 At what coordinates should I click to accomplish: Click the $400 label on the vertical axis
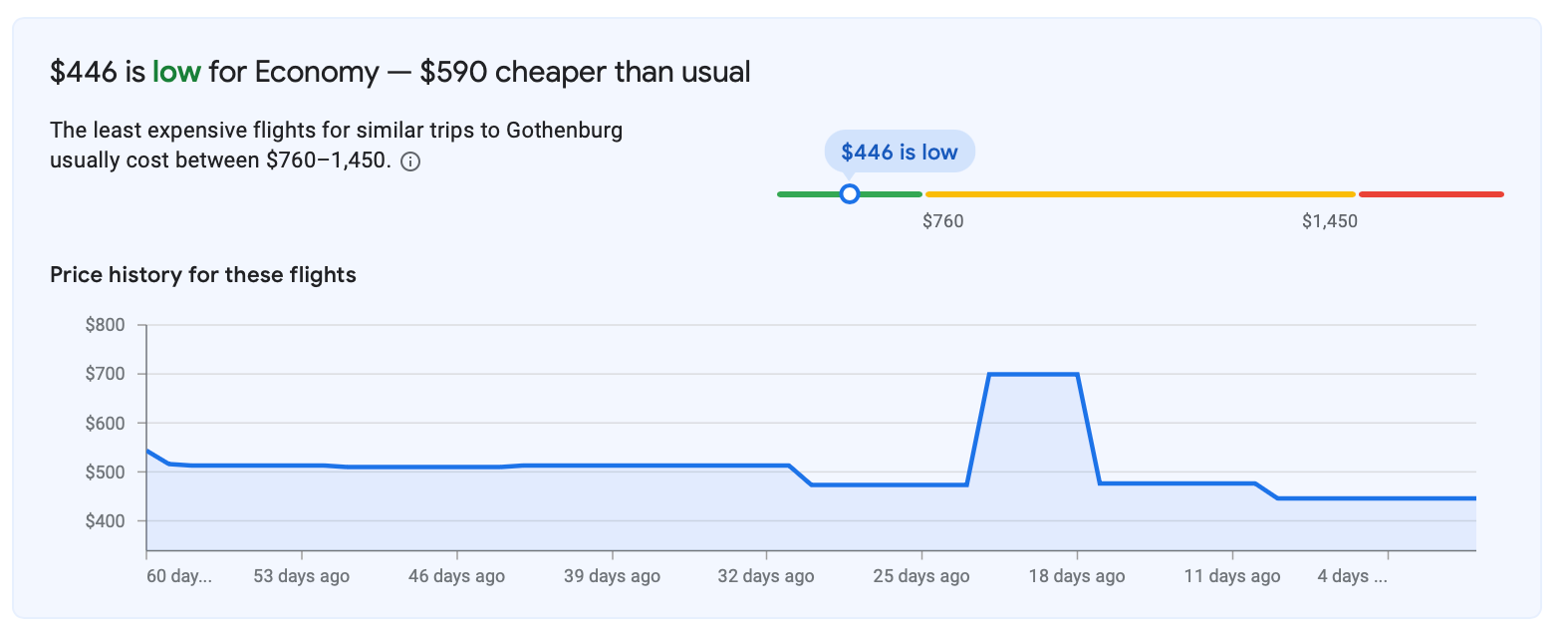[106, 521]
